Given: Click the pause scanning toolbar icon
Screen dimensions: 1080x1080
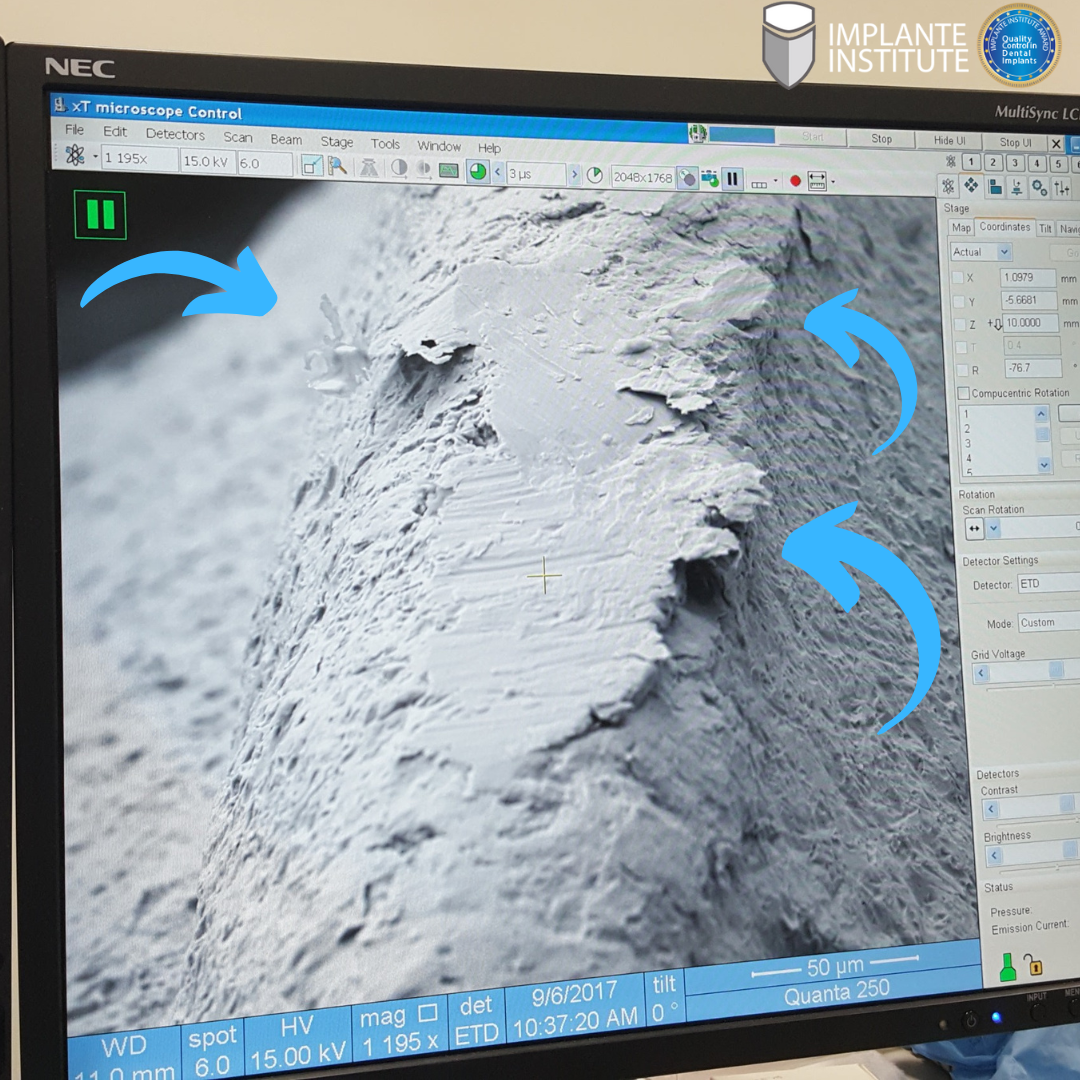Looking at the screenshot, I should pyautogui.click(x=733, y=179).
